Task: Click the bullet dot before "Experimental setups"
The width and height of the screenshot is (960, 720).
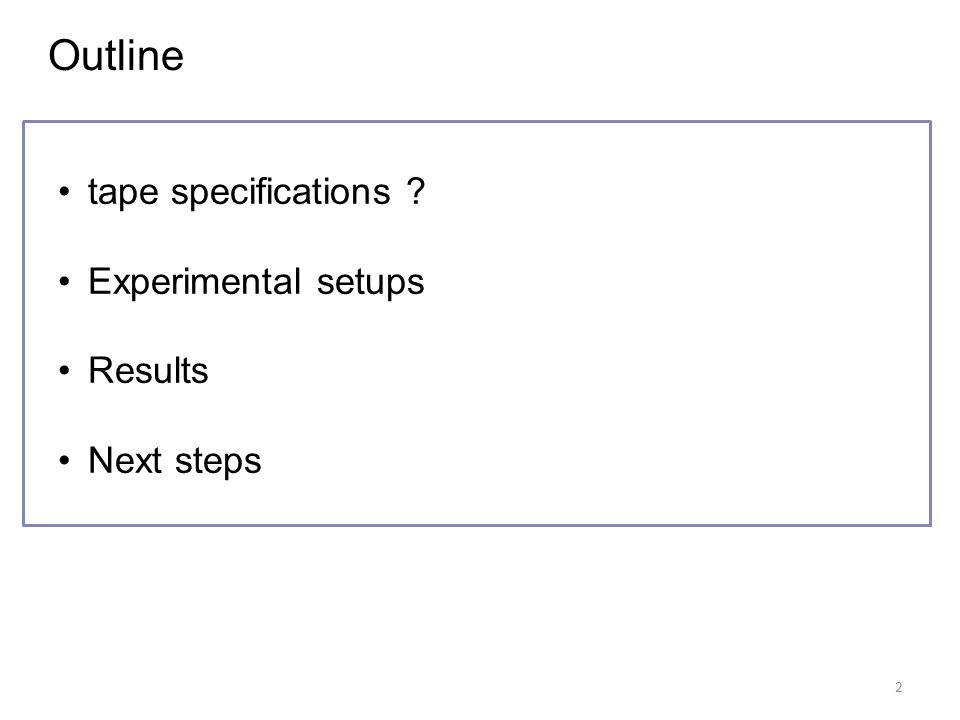Action: coord(64,282)
